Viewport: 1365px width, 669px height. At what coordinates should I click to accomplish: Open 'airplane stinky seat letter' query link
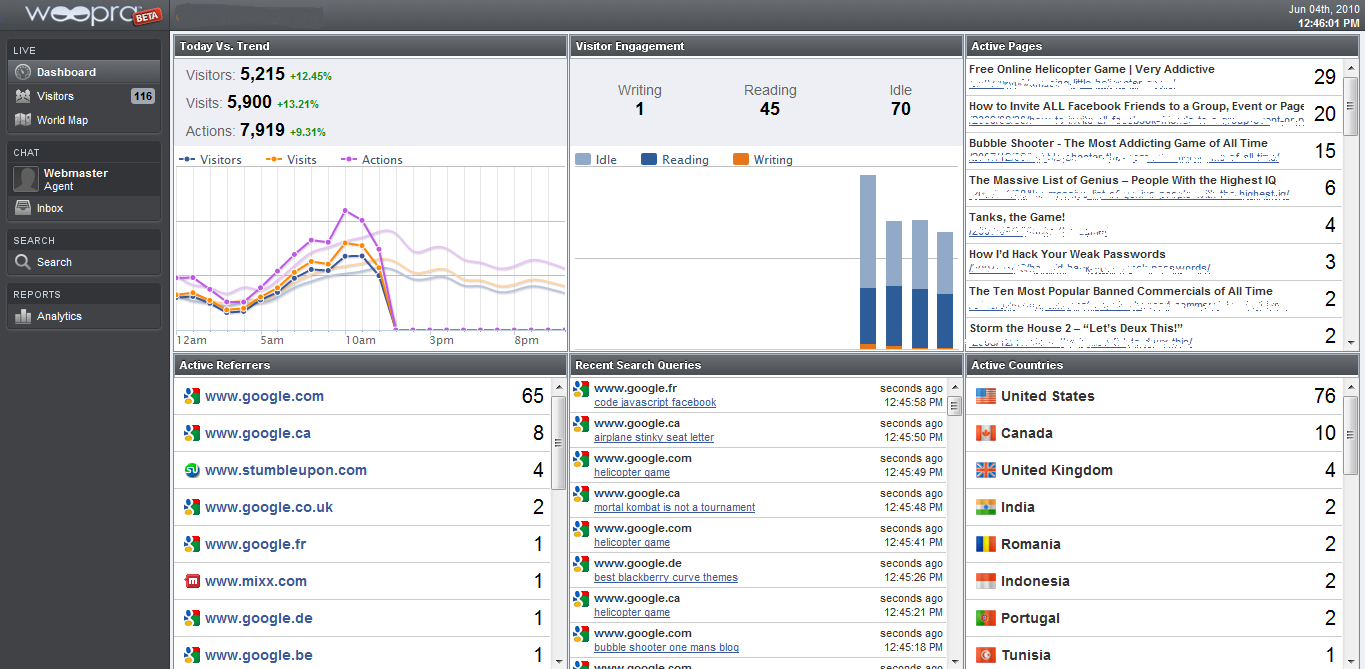654,437
